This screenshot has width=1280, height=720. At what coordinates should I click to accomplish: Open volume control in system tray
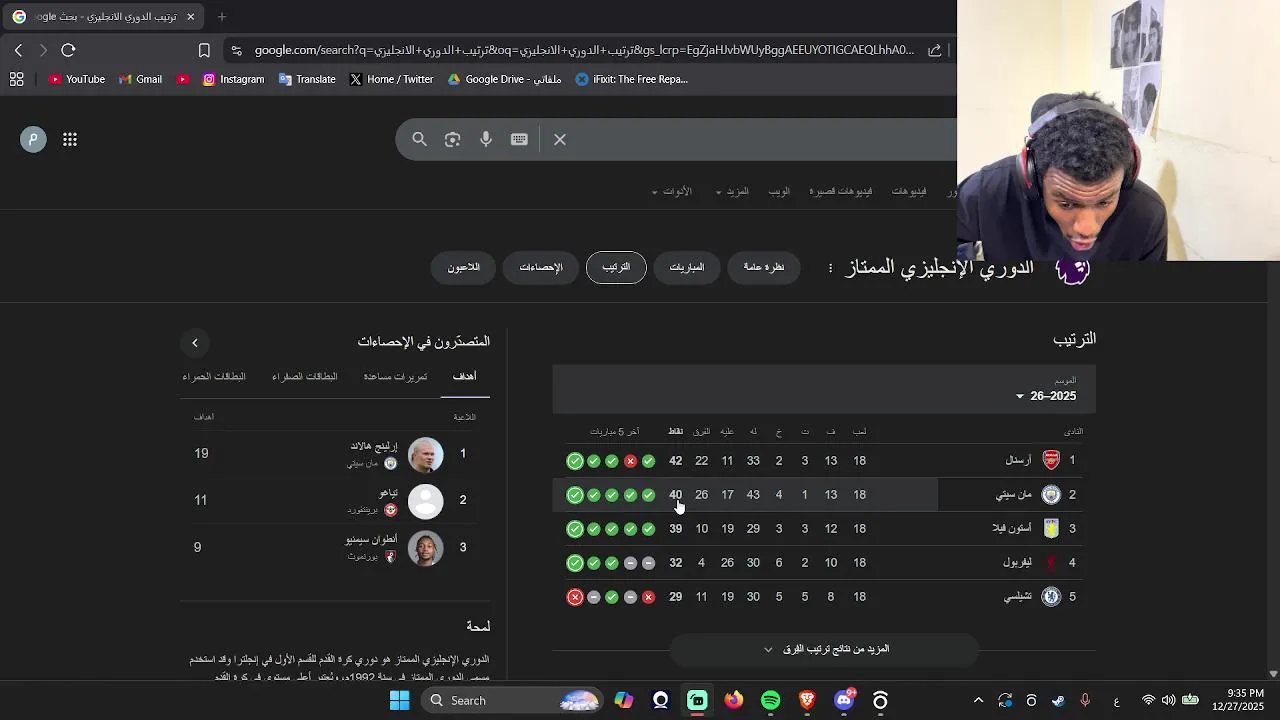pos(1169,700)
